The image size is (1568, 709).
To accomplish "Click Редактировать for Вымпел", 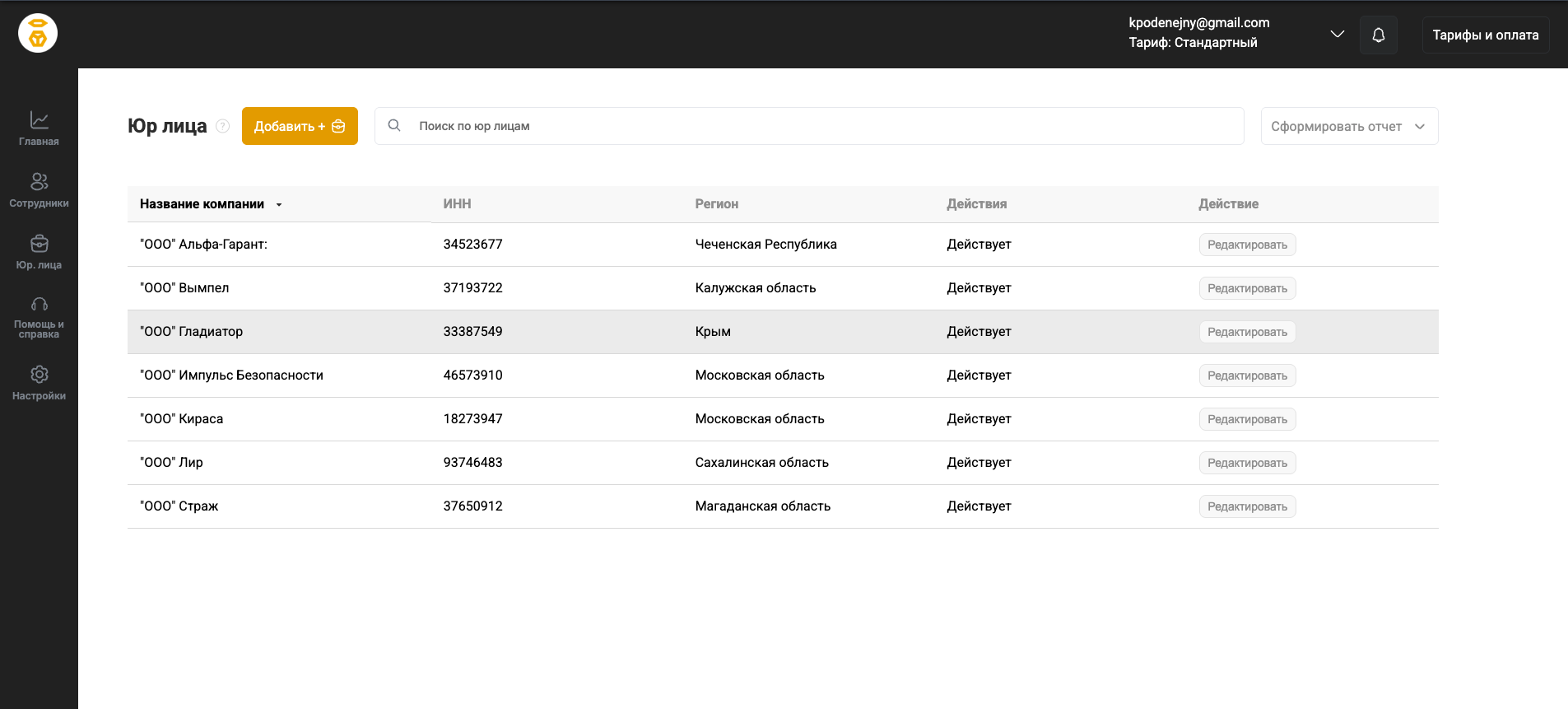I will pyautogui.click(x=1247, y=288).
